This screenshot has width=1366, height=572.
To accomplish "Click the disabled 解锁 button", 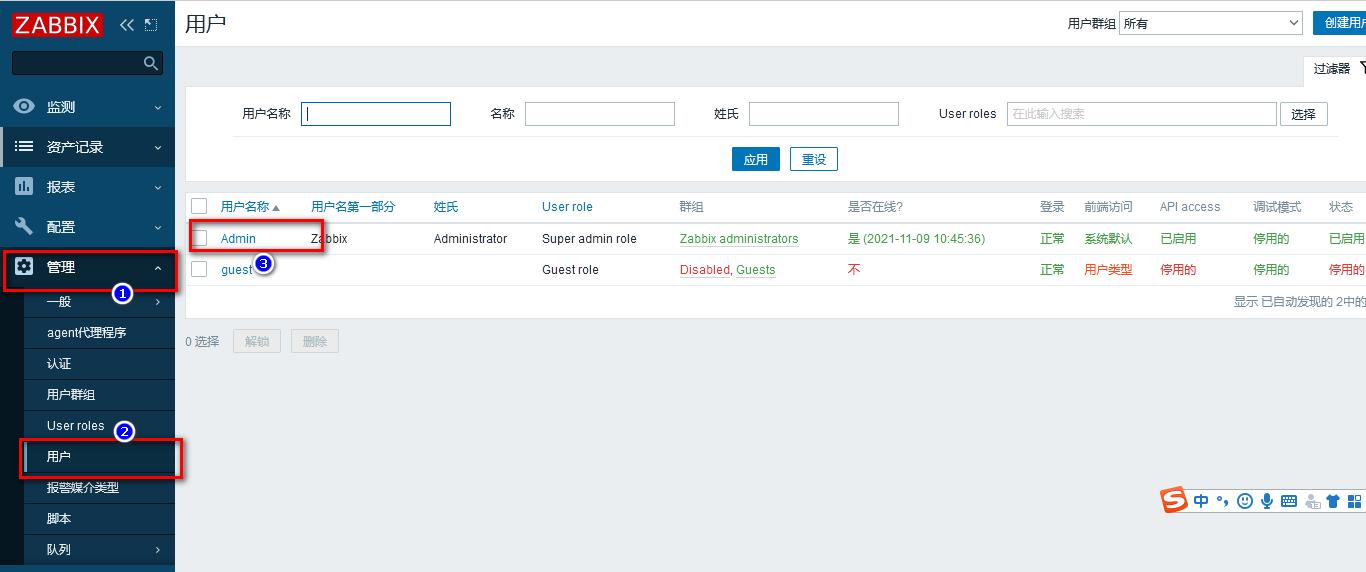I will point(257,341).
